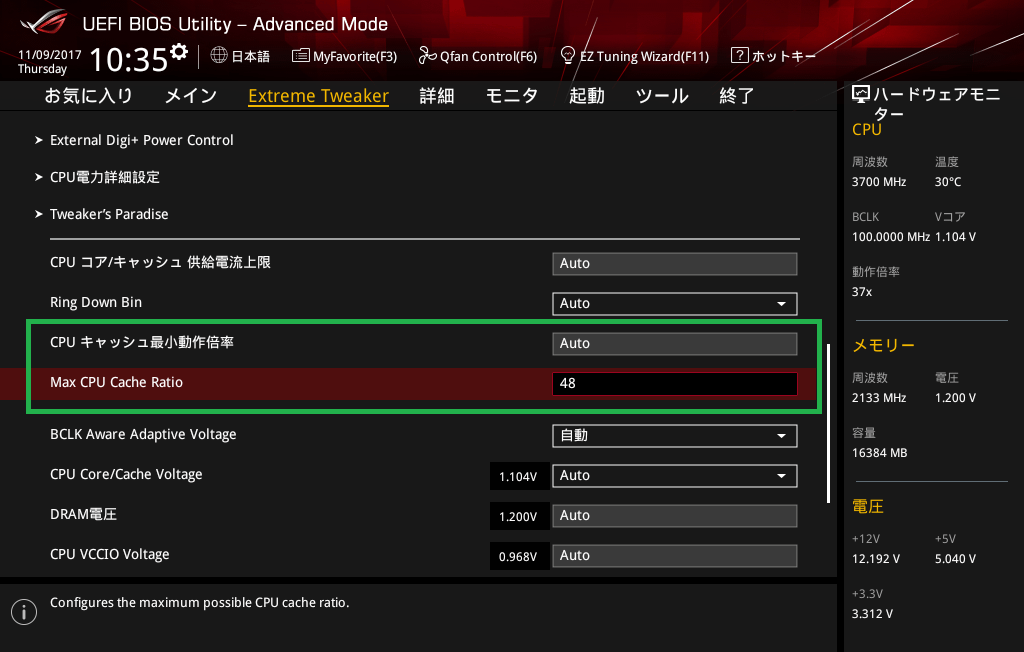Click the 5.040 V reading
This screenshot has width=1024, height=652.
coord(955,559)
